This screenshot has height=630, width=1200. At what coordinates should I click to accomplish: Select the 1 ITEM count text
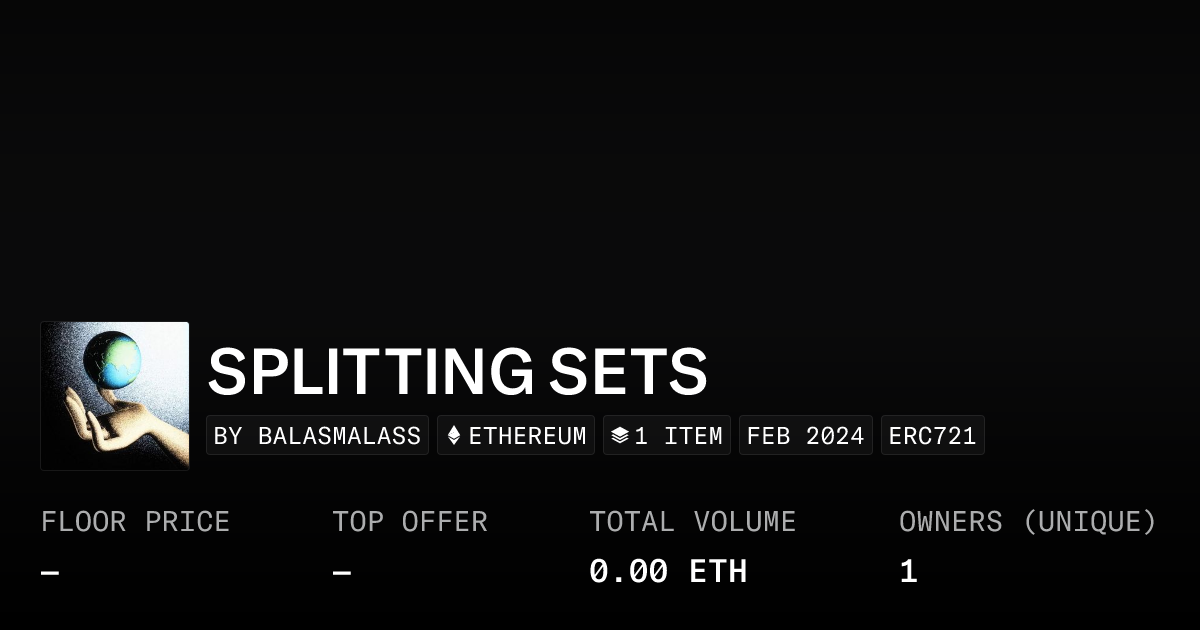(678, 436)
